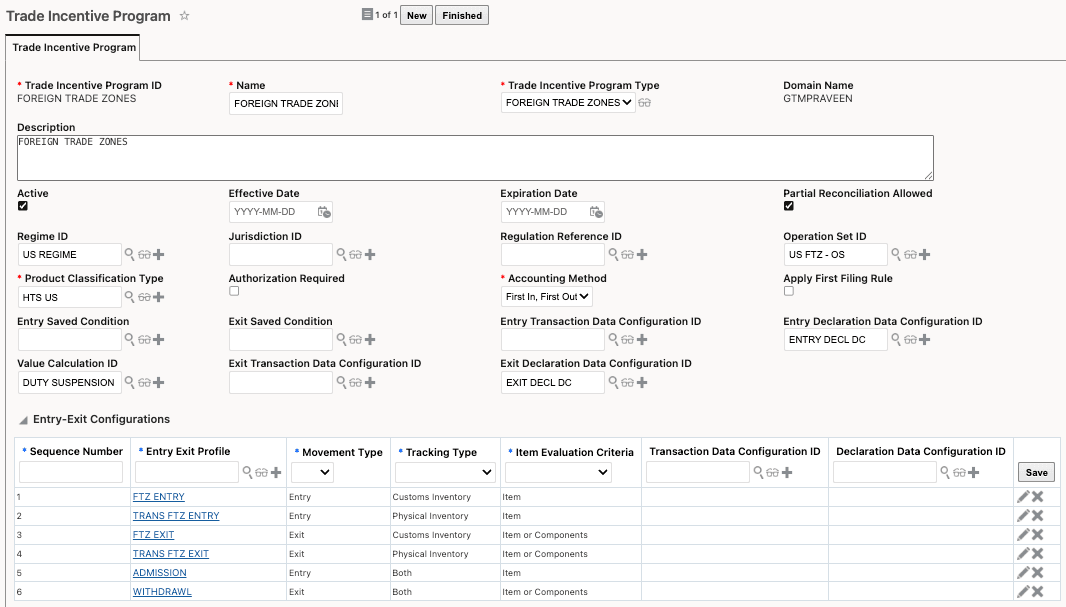This screenshot has height=607, width=1066.
Task: Delete the WITHDRAWL row with X icon
Action: (1037, 592)
